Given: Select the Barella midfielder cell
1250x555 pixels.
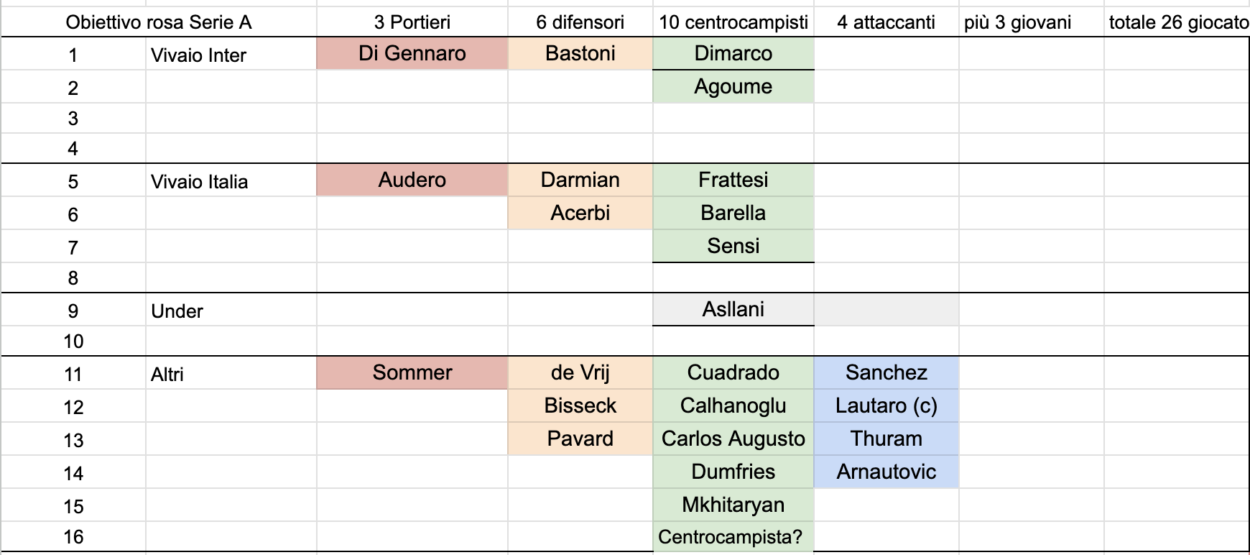Looking at the screenshot, I should click(x=733, y=213).
